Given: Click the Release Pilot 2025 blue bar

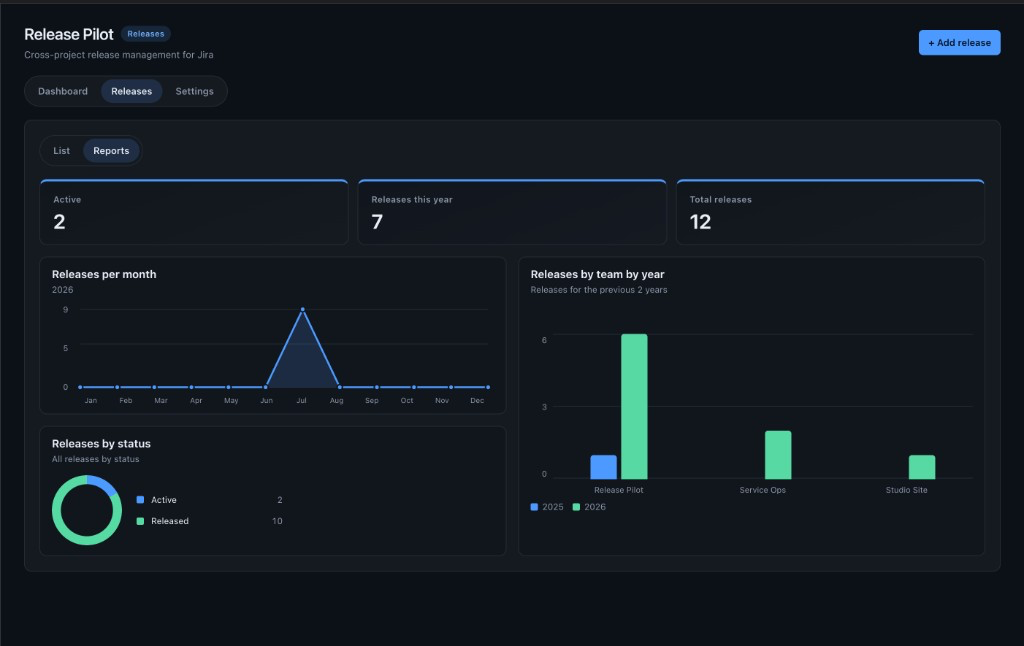Looking at the screenshot, I should 603,467.
